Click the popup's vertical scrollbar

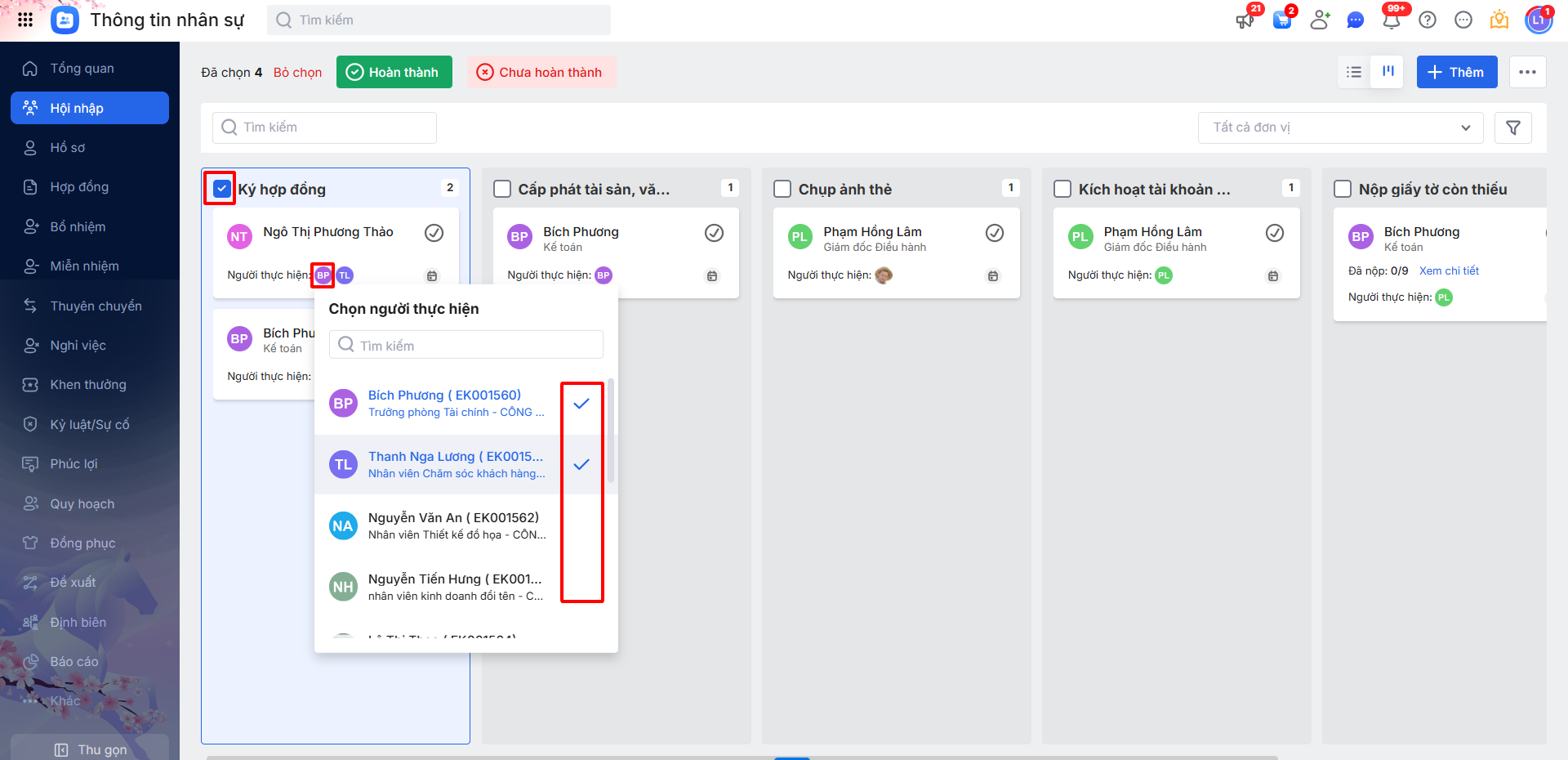(611, 431)
